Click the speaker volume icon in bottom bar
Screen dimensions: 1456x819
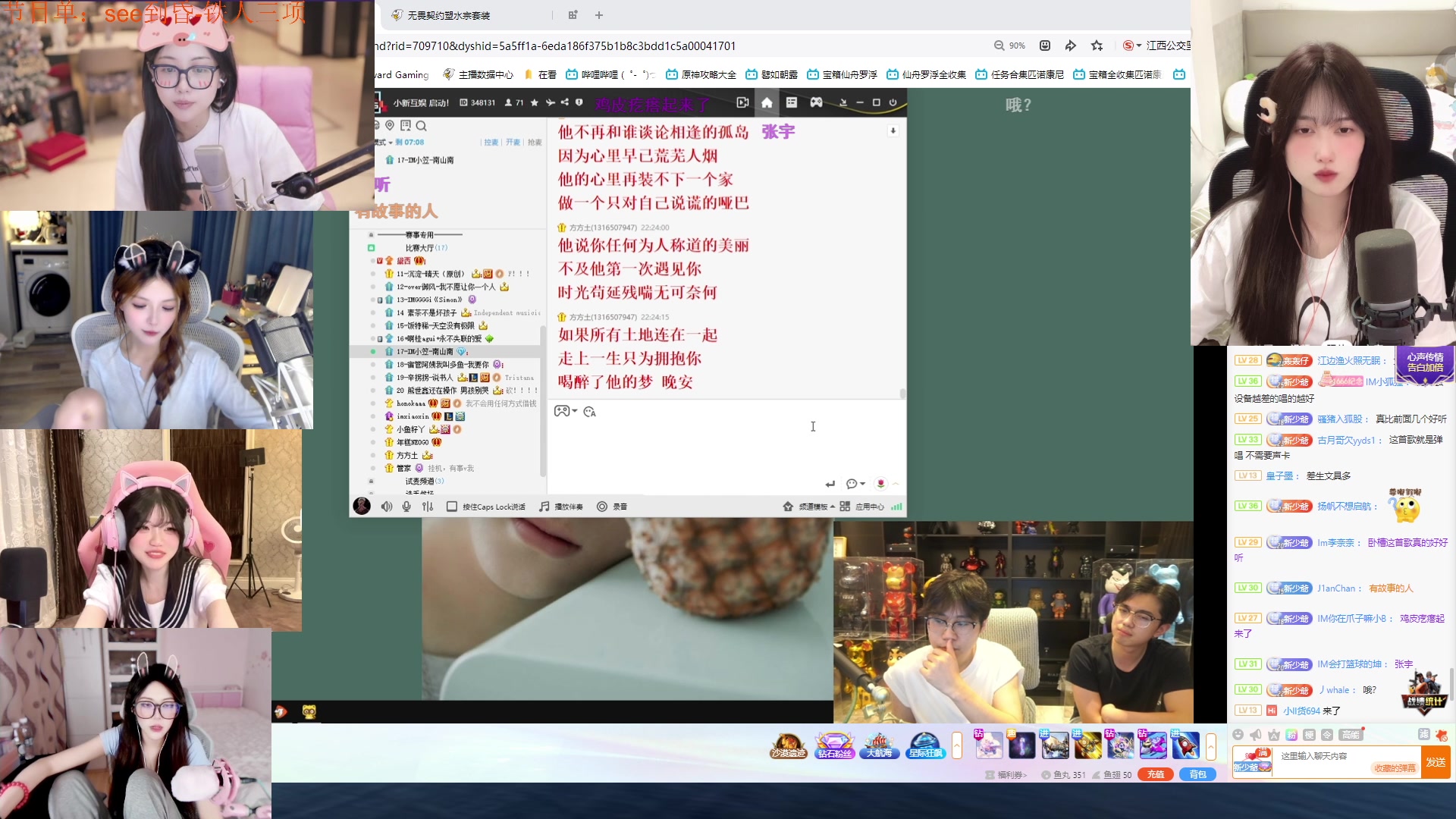click(387, 507)
